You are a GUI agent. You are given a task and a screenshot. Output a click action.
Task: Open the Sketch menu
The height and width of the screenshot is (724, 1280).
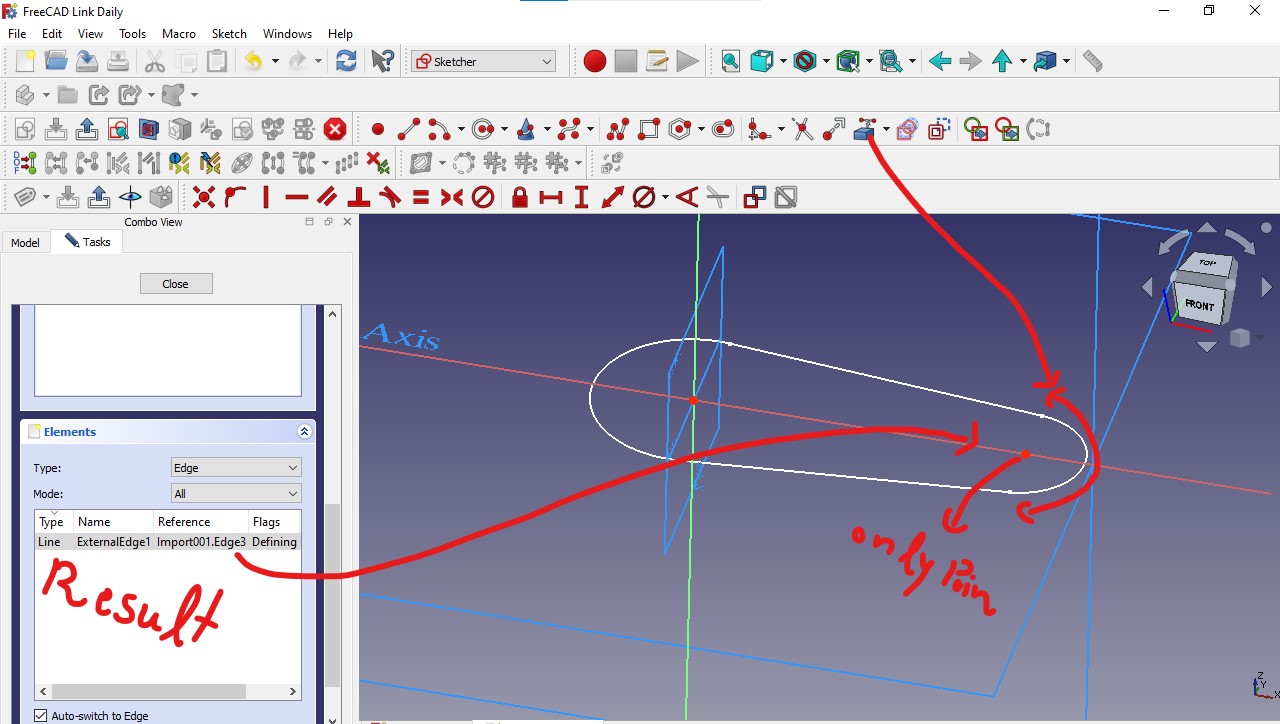point(229,33)
